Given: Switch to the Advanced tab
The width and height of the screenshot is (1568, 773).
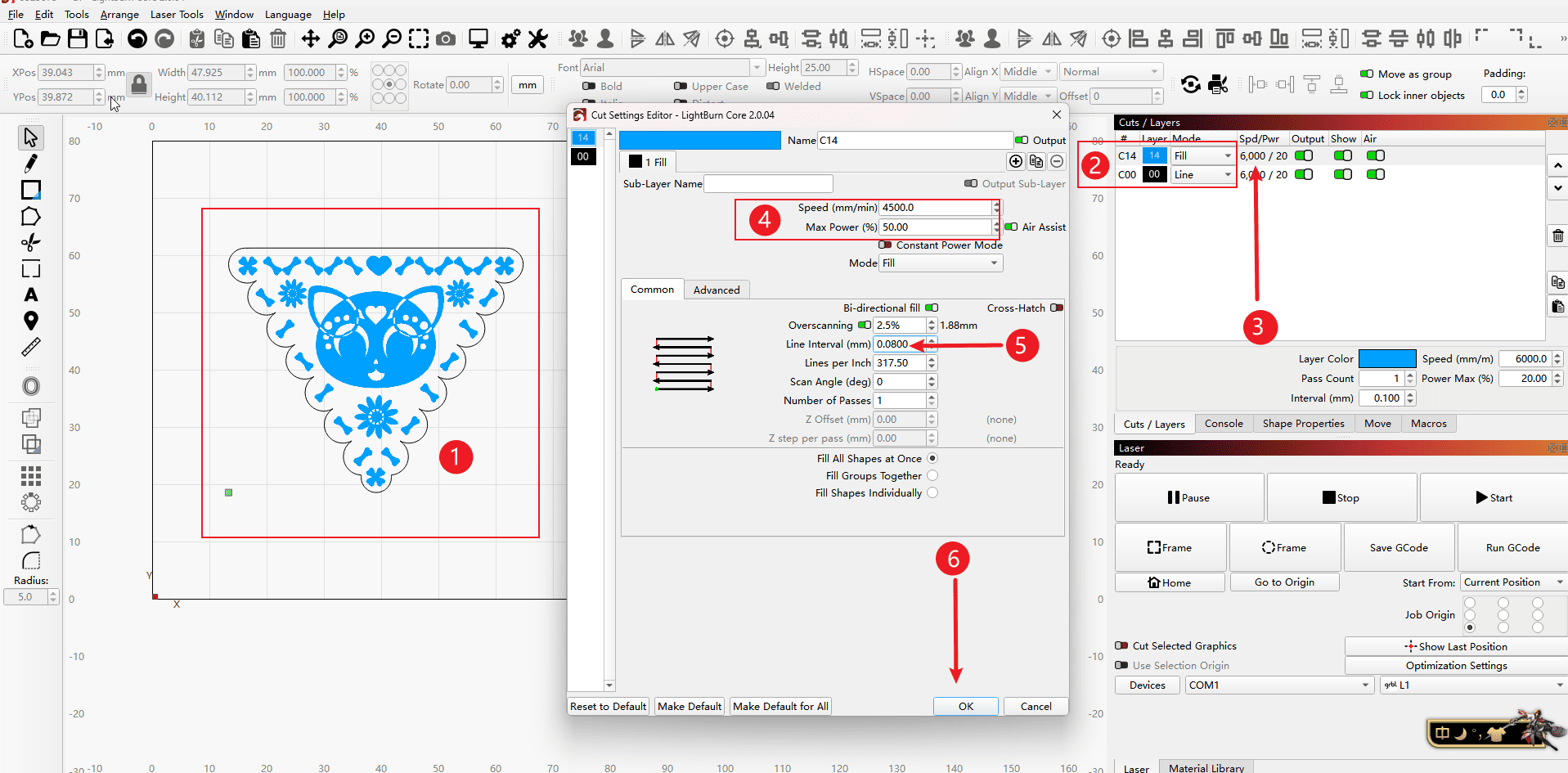Looking at the screenshot, I should click(717, 290).
